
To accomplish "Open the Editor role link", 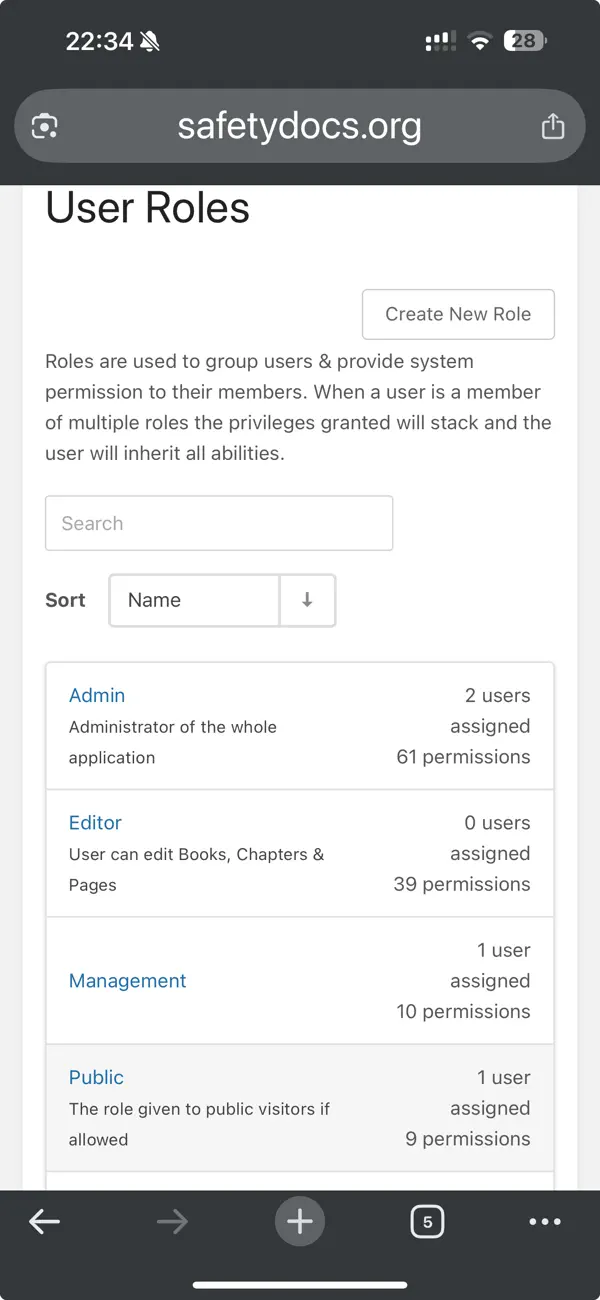I will click(x=95, y=822).
